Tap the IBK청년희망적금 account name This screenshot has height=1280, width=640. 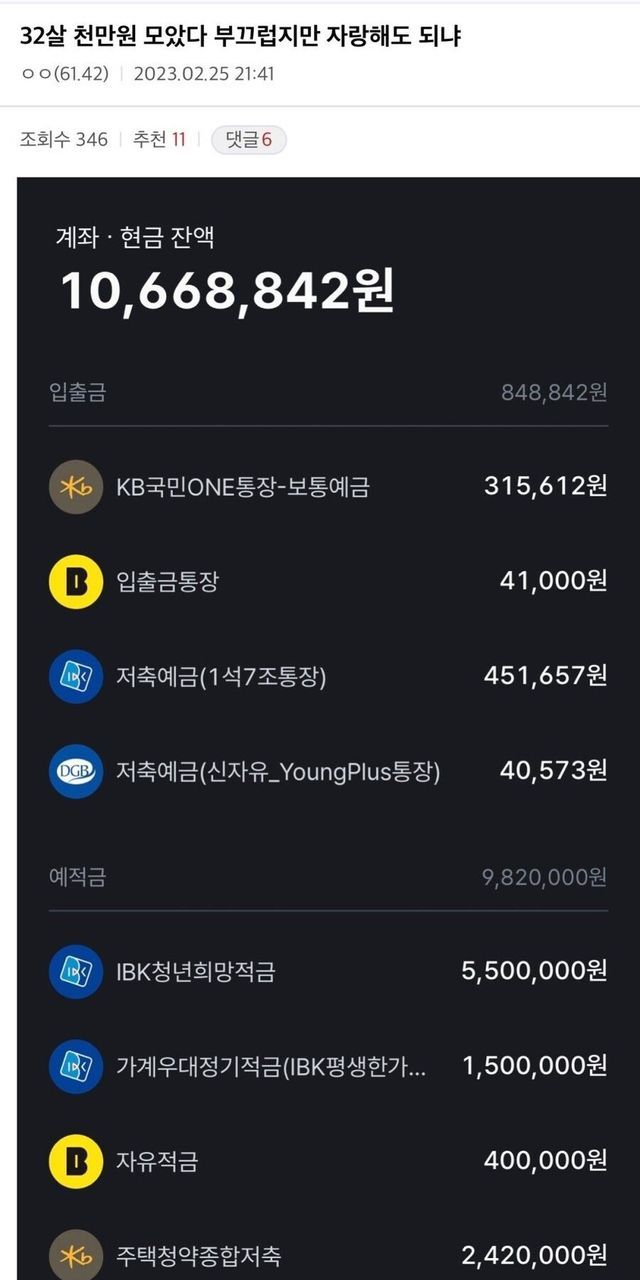196,971
